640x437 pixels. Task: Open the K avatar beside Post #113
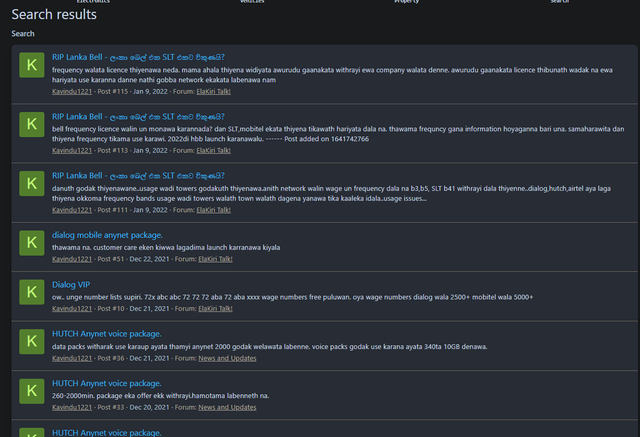click(x=32, y=124)
